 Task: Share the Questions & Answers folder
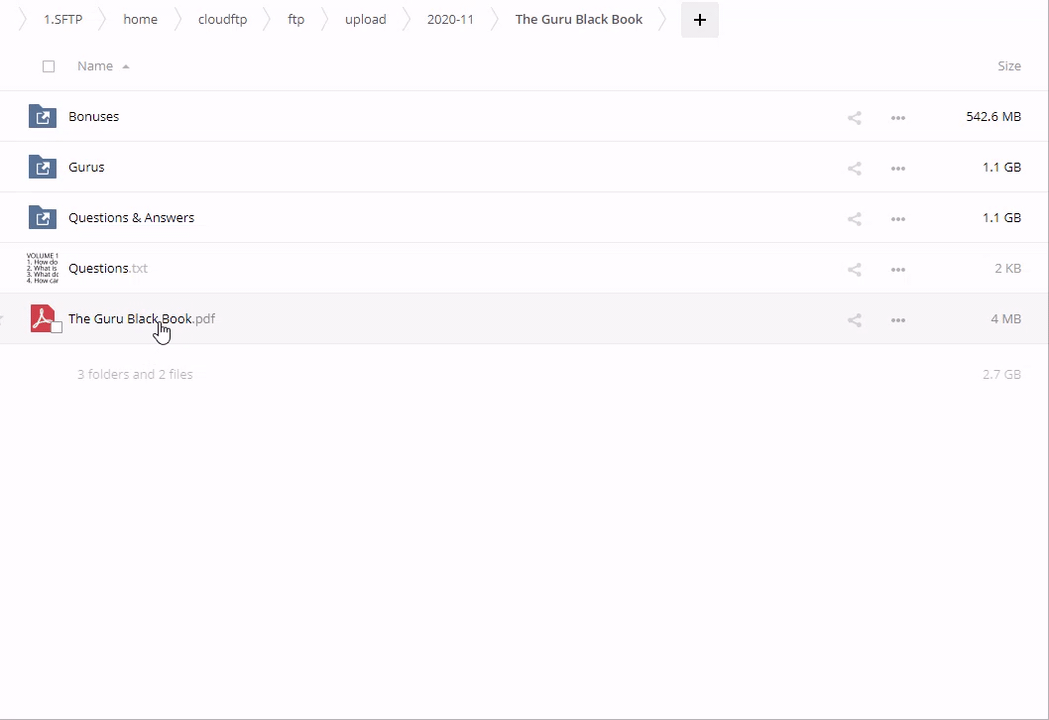[x=854, y=219]
